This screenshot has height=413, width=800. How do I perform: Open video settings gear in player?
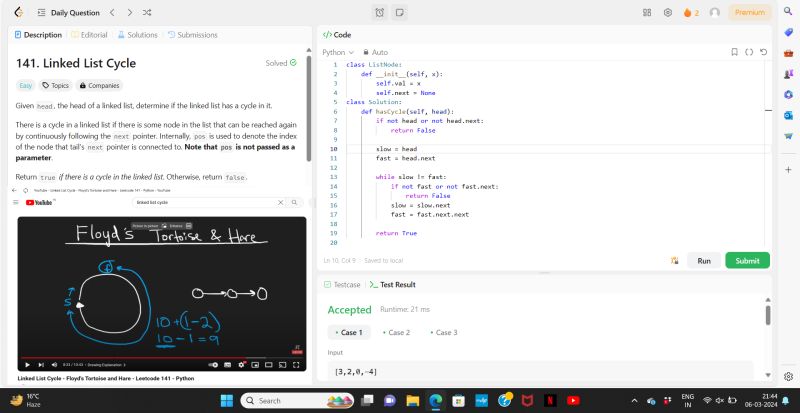[x=241, y=365]
